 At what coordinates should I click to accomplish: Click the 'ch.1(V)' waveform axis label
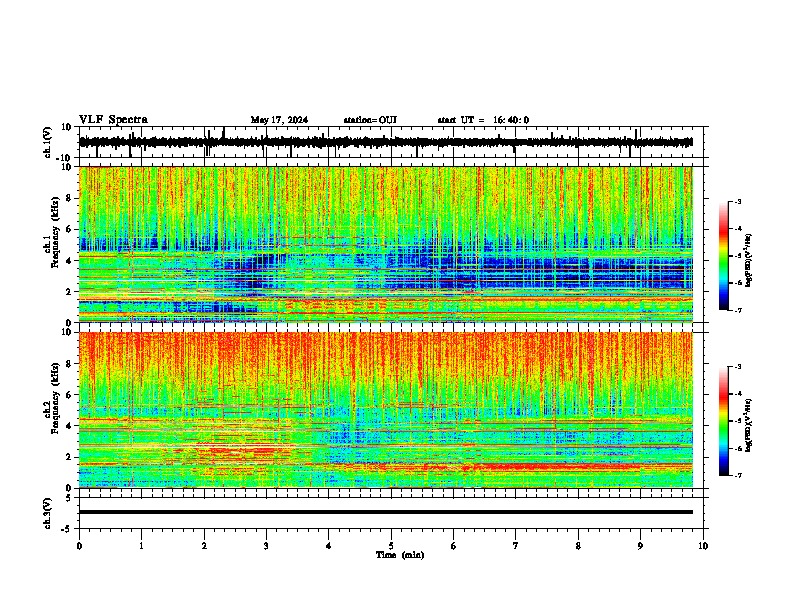tap(47, 142)
